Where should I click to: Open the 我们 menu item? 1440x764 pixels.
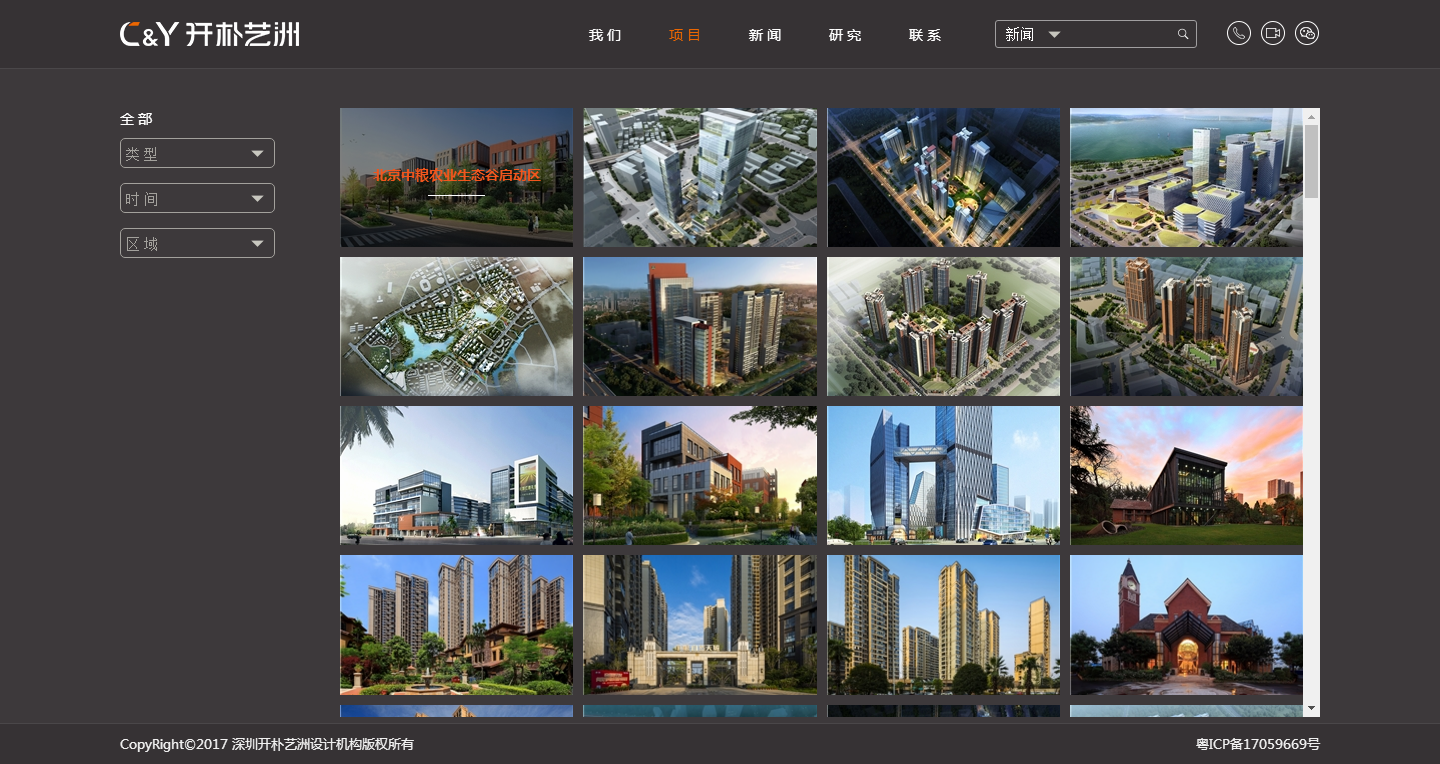[x=605, y=35]
